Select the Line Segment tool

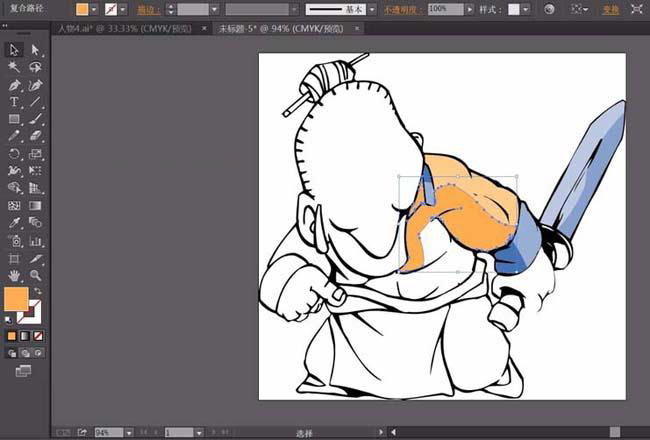(35, 102)
